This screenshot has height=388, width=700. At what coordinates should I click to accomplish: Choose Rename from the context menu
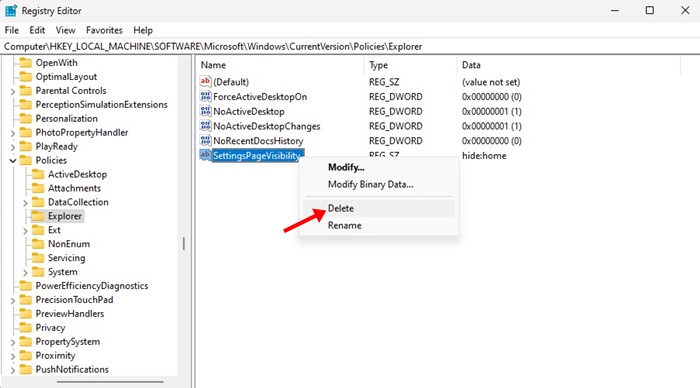pos(379,225)
